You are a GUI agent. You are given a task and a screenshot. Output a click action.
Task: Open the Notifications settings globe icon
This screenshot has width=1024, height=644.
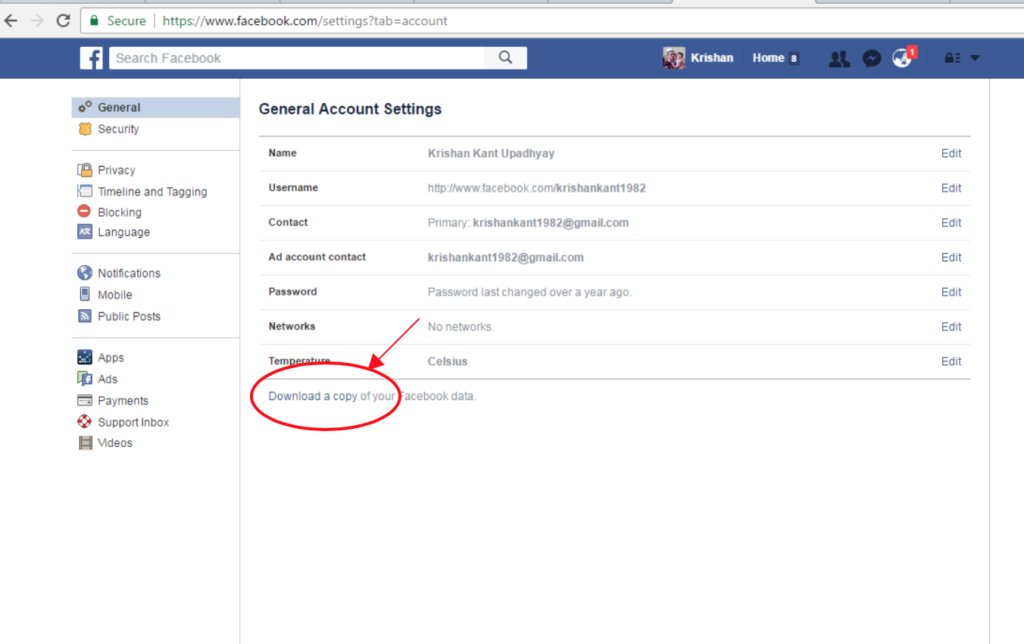85,273
